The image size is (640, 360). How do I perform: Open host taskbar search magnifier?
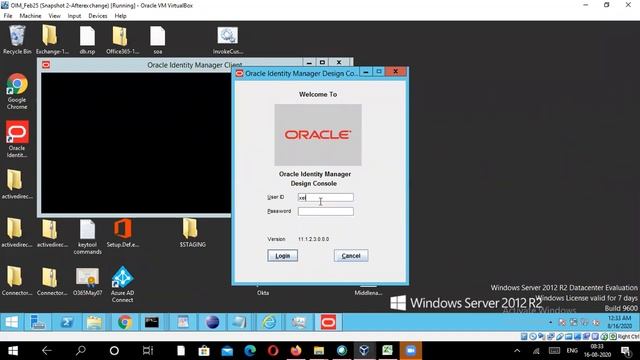pyautogui.click(x=81, y=351)
